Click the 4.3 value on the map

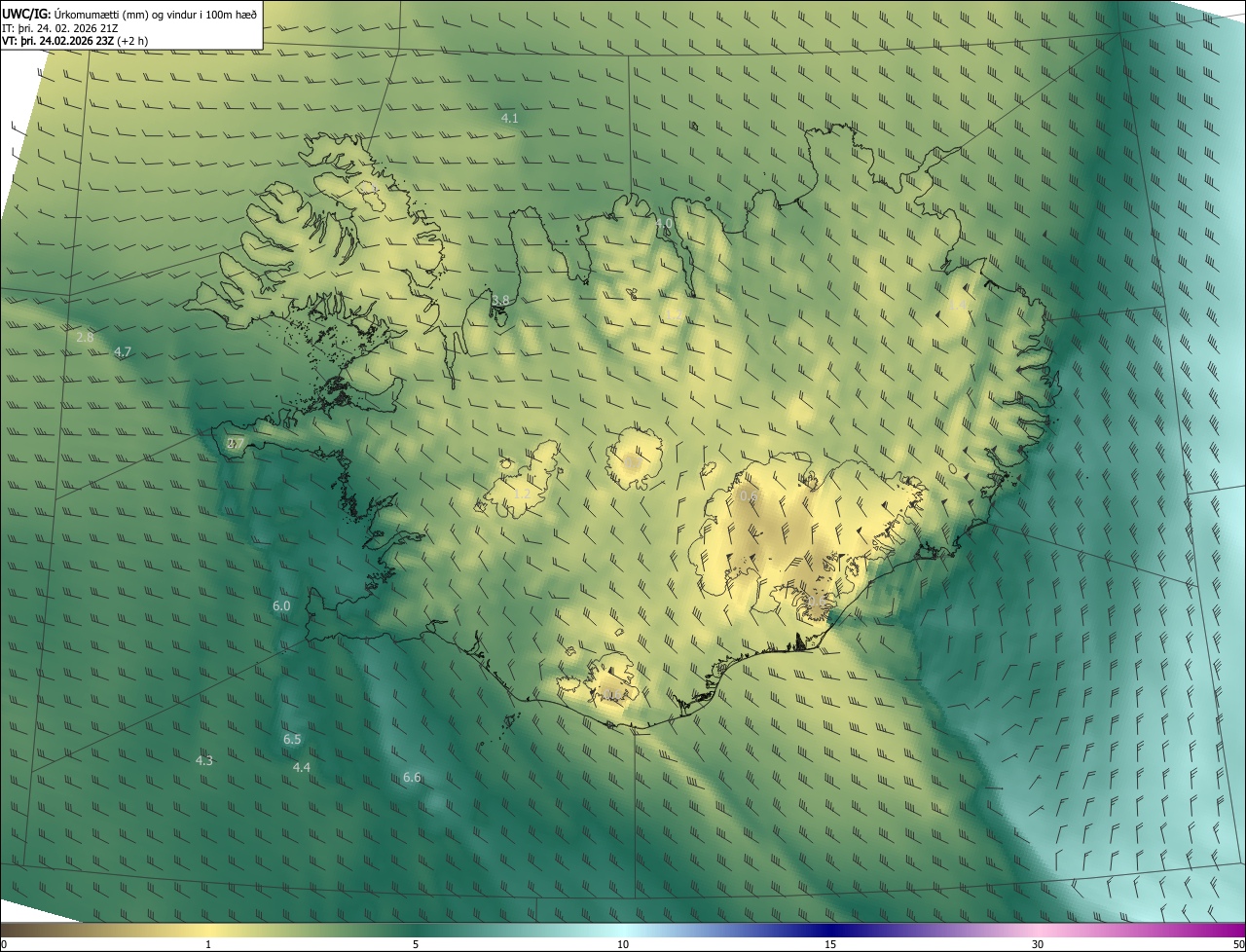[204, 761]
